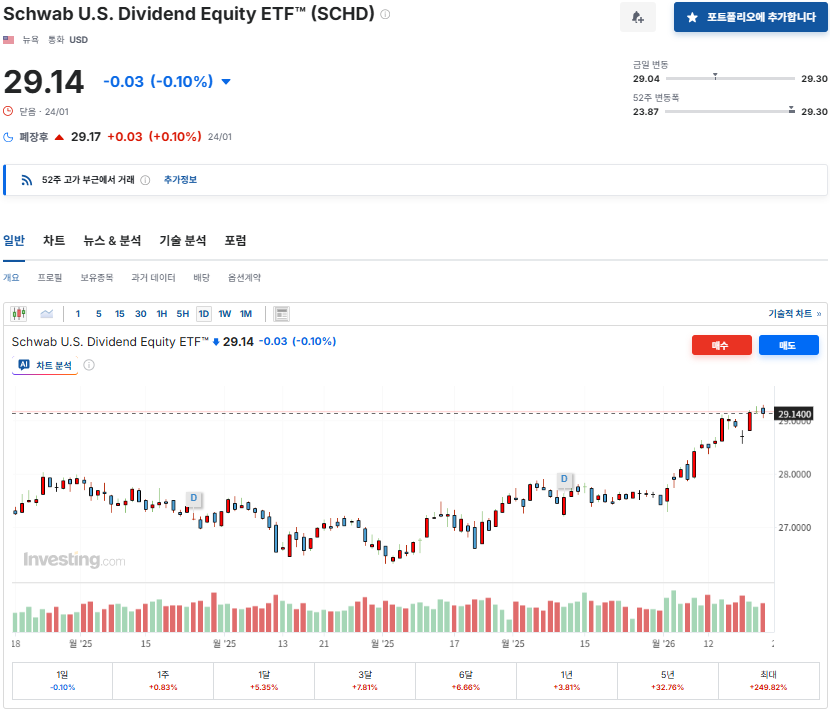
Task: Select the 개요 sub-tab
Action: (x=11, y=277)
